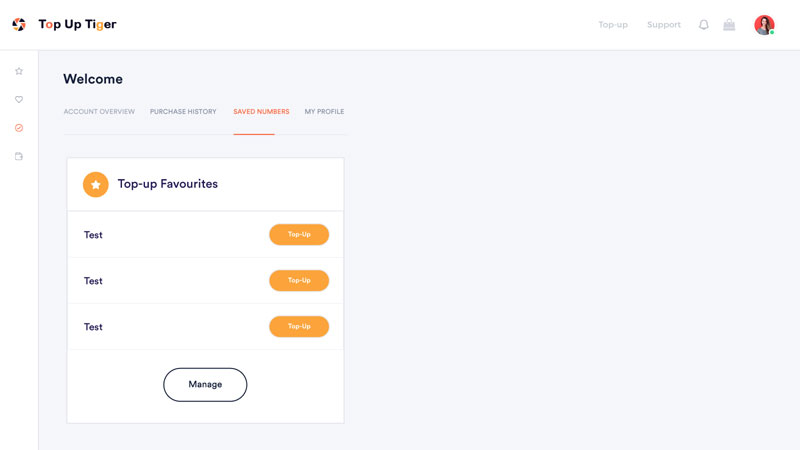Switch to the Purchase History tab
The image size is (800, 450).
[183, 112]
